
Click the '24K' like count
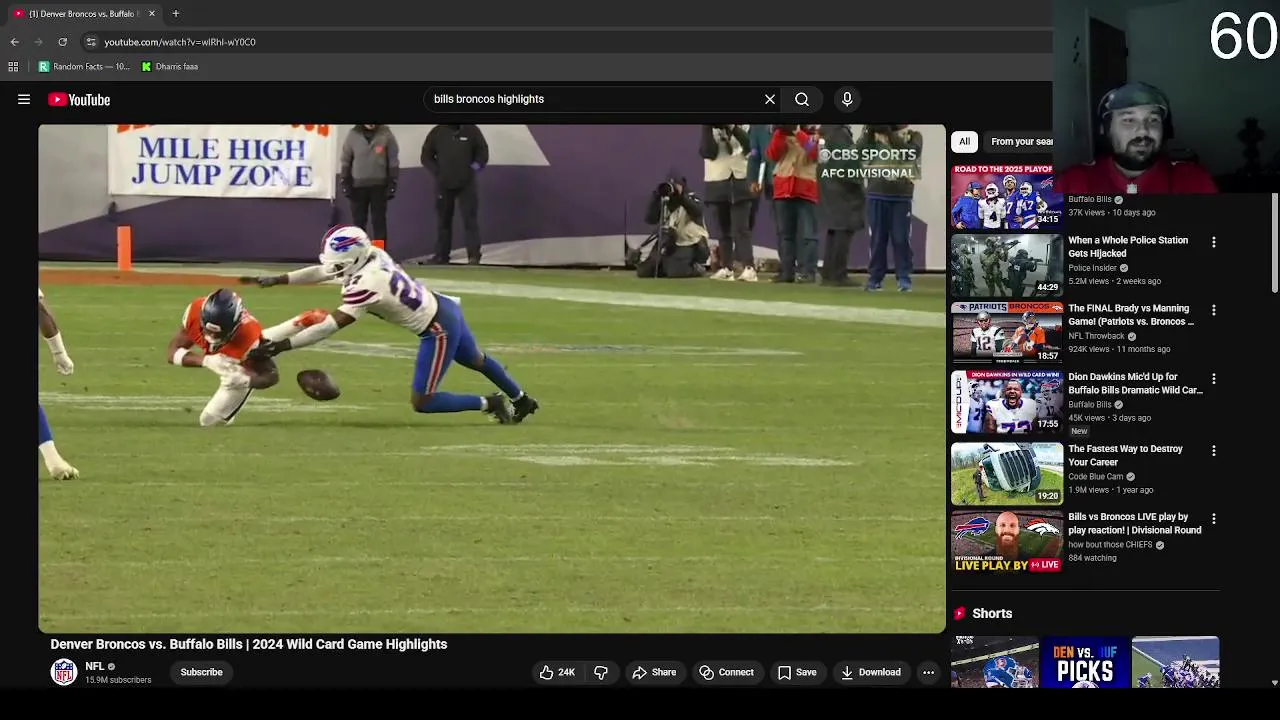[567, 672]
